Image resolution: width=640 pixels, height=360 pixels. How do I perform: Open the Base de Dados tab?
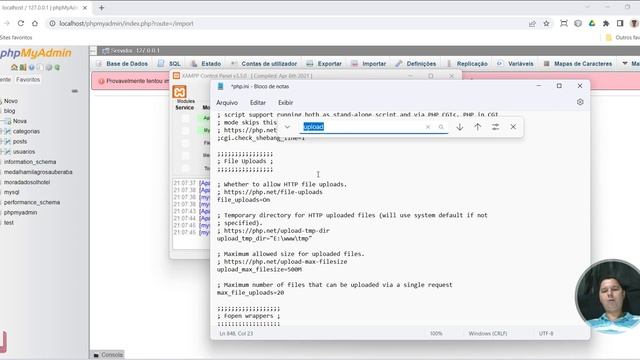tap(122, 64)
